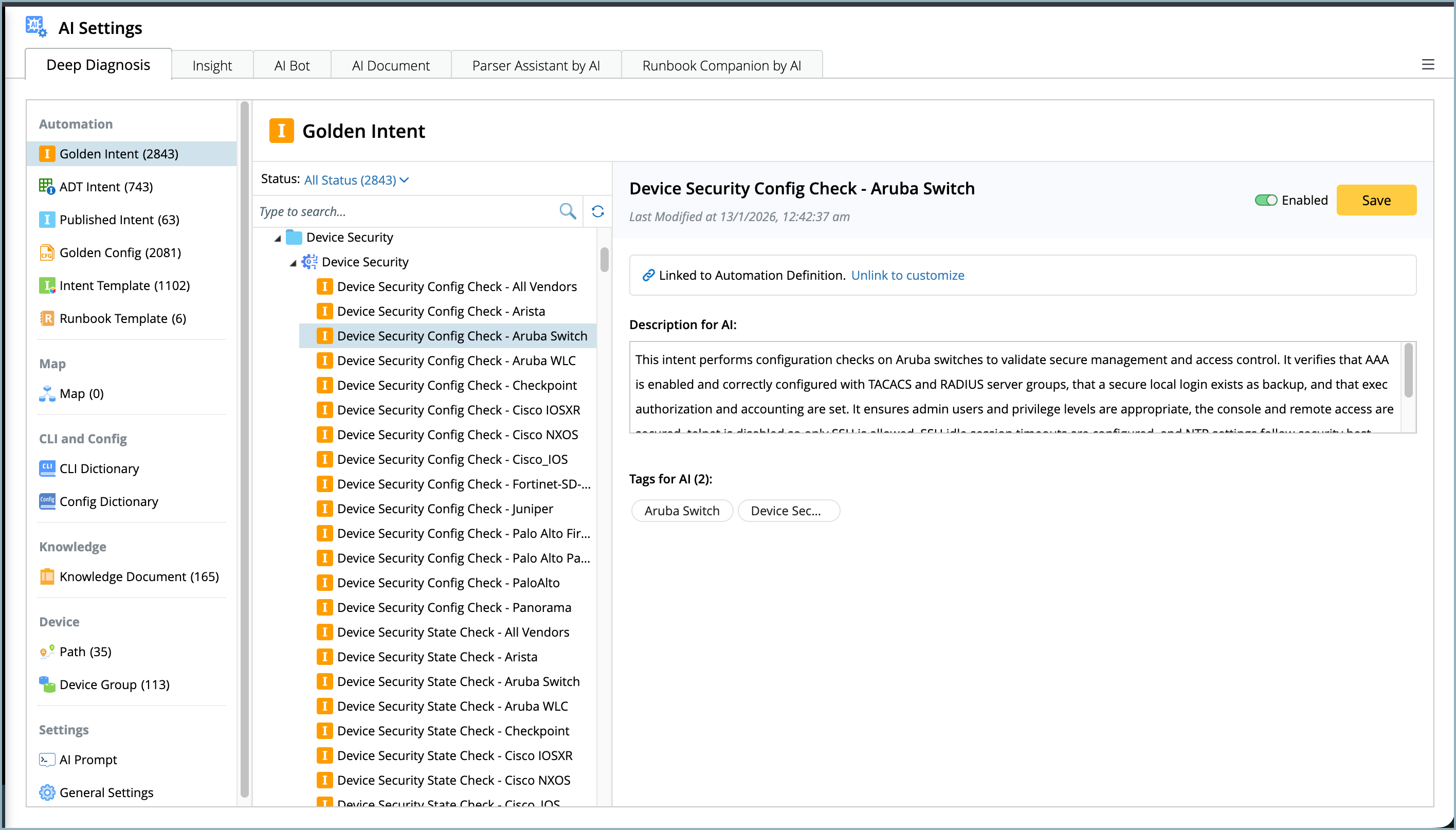Click the General Settings gear icon
Screen dimensions: 1456x830
pyautogui.click(x=47, y=792)
